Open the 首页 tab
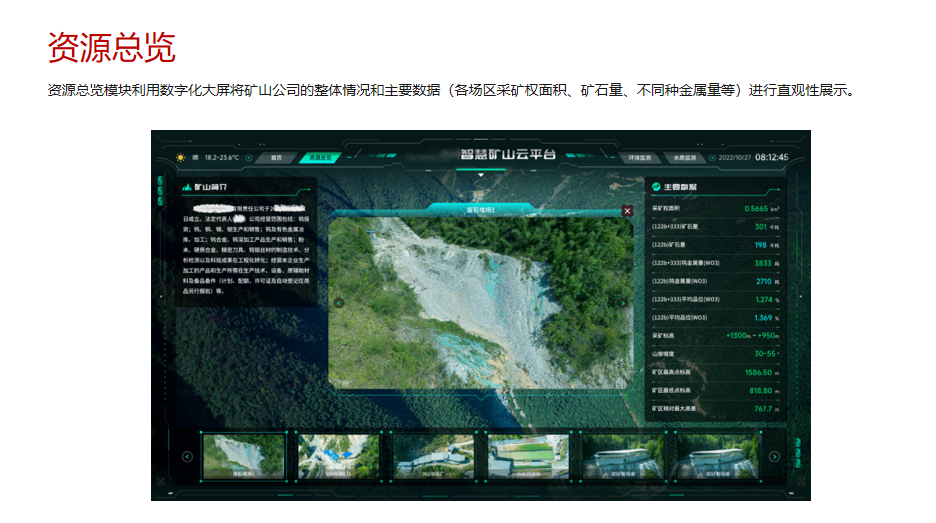This screenshot has height=523, width=936. (275, 157)
